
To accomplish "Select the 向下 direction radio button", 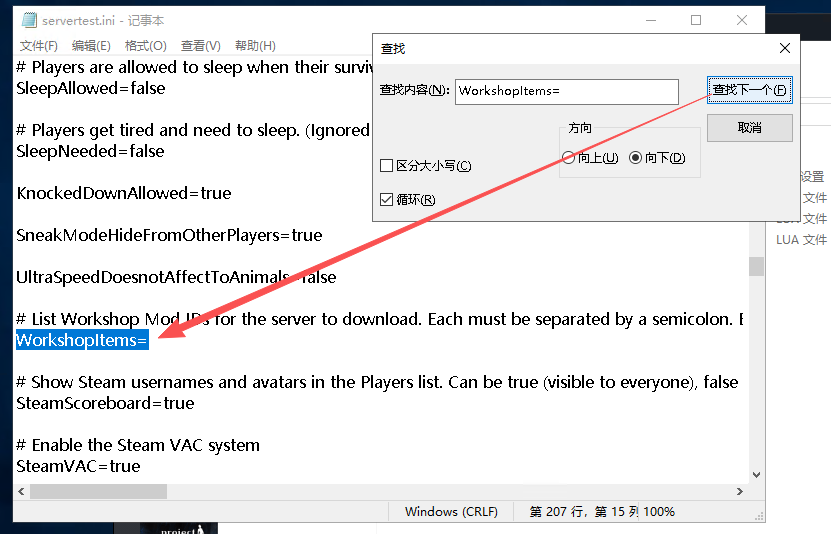I will coord(635,158).
